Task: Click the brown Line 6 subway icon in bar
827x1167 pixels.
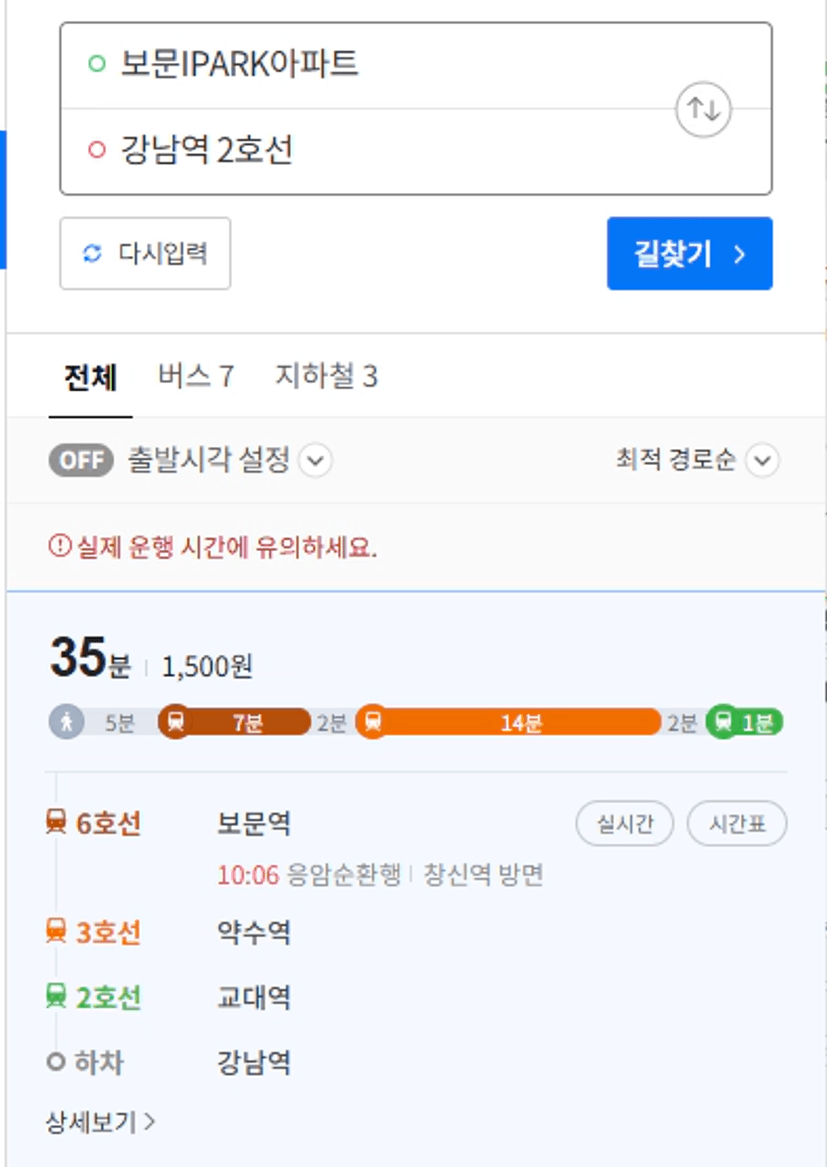Action: pyautogui.click(x=175, y=722)
